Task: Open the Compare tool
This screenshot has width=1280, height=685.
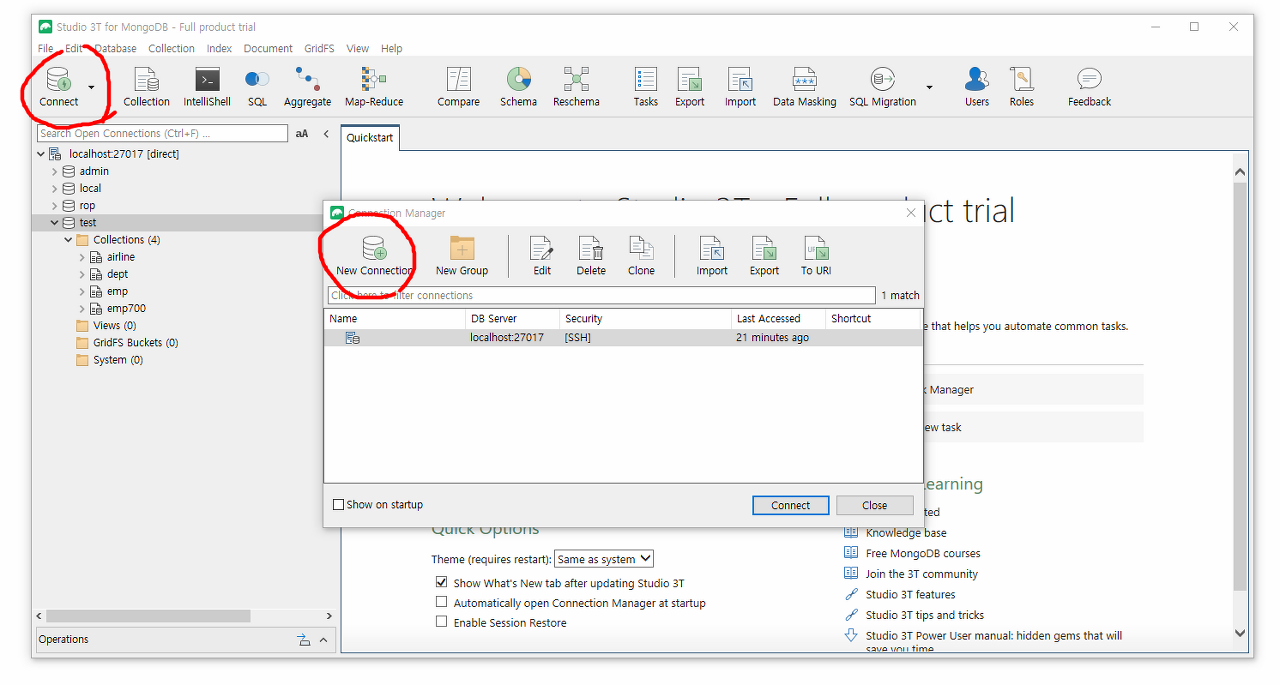Action: point(458,87)
